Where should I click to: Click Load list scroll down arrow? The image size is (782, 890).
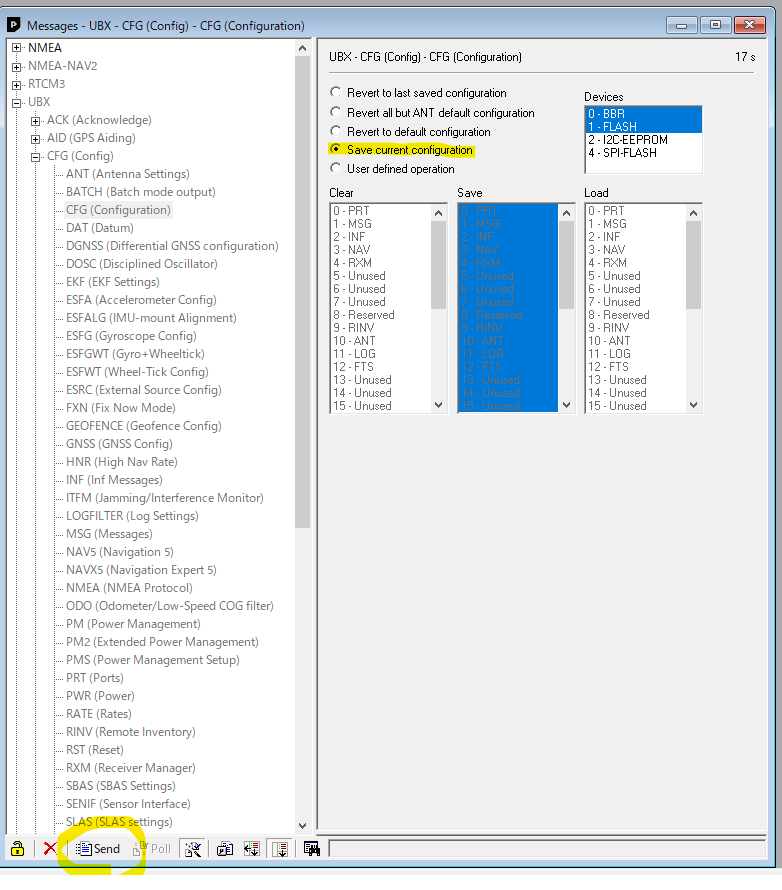tap(693, 405)
